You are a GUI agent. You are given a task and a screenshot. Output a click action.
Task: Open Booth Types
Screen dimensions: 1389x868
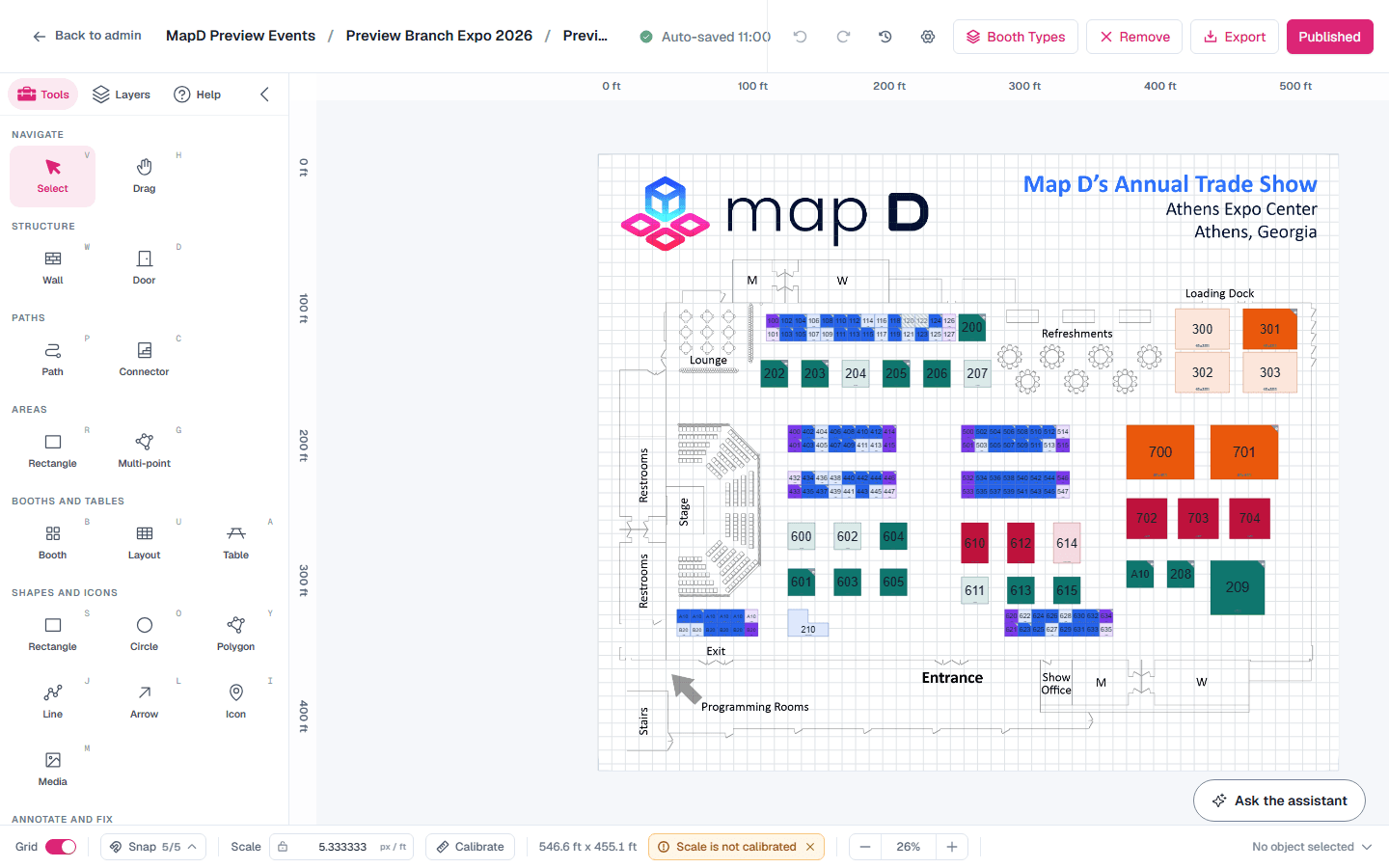(x=1016, y=37)
